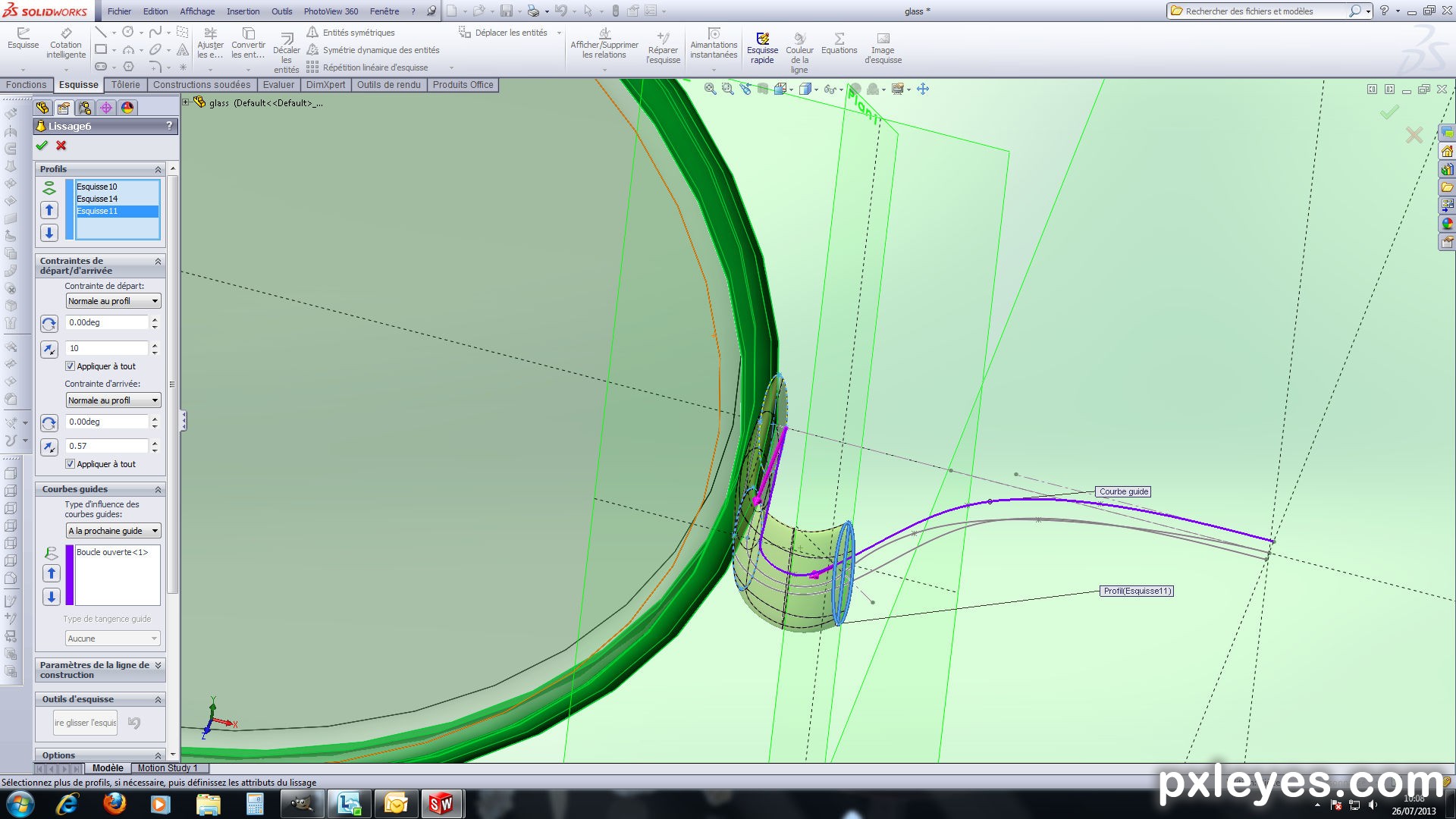Open Répétition linéaire d'esquisse tool

pyautogui.click(x=367, y=67)
